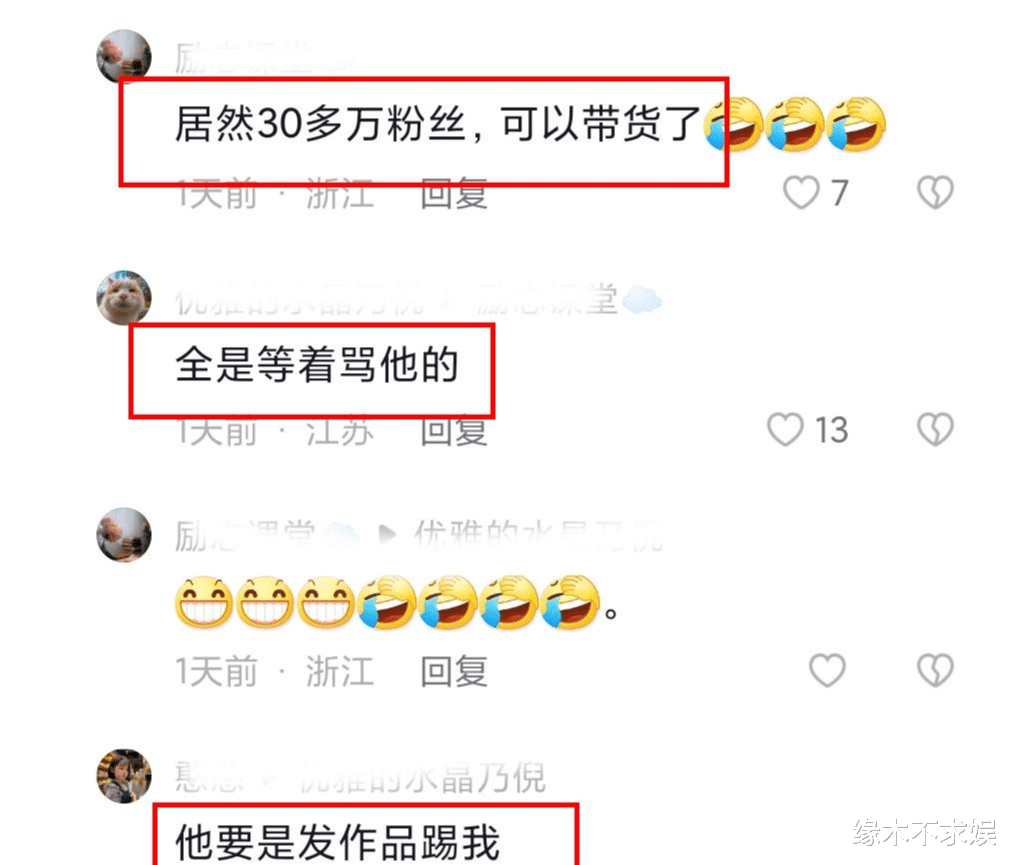Dislike the emoji-only laughing comment

coord(936,670)
